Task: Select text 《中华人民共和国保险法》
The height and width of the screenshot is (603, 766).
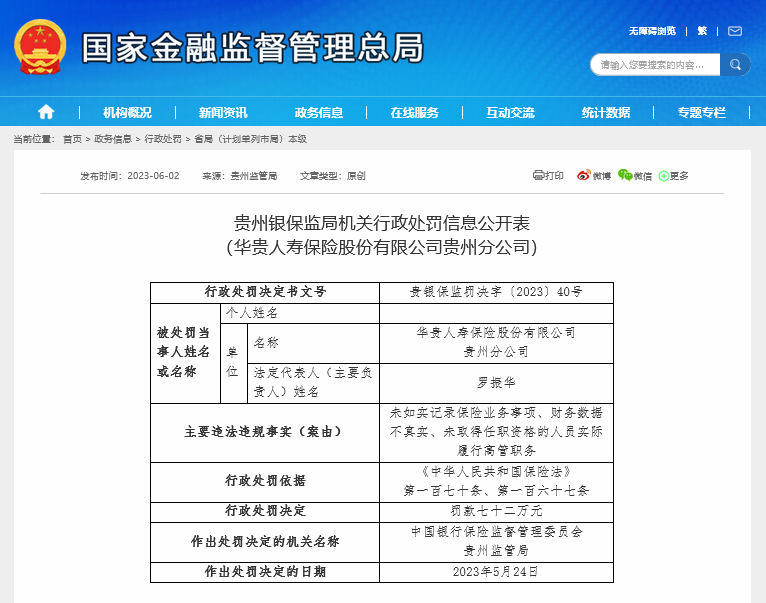Action: tap(496, 472)
